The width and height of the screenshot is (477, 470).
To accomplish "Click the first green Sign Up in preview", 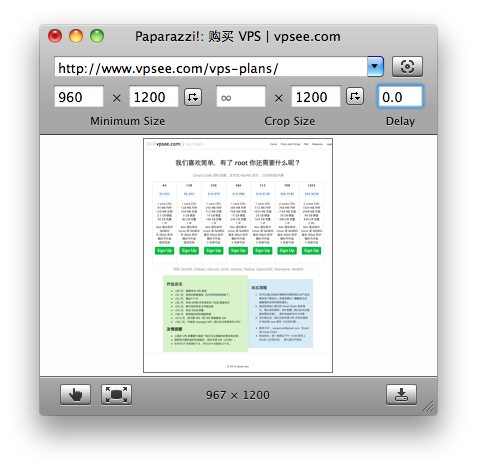I will point(164,251).
